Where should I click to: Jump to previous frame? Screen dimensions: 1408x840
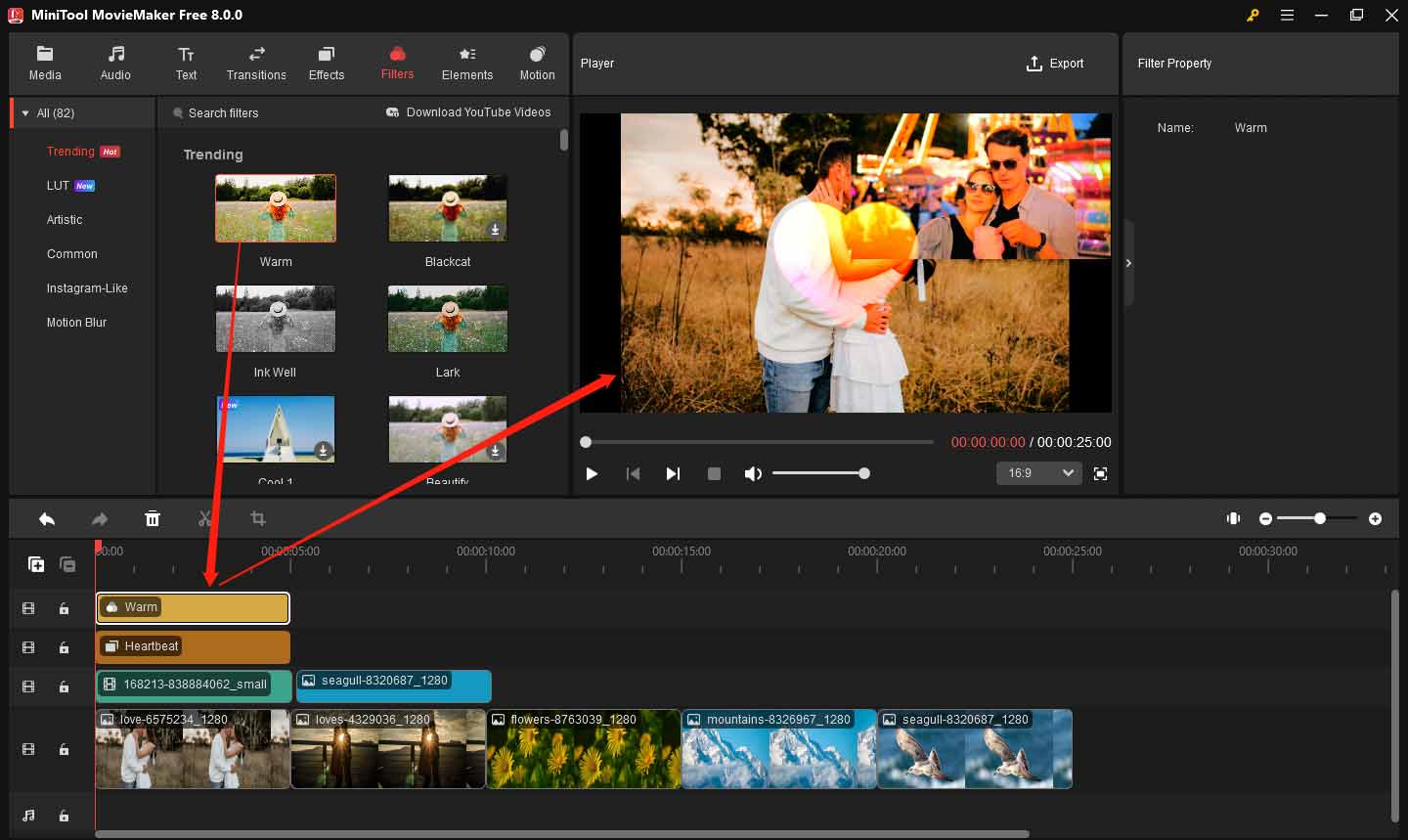pos(633,474)
